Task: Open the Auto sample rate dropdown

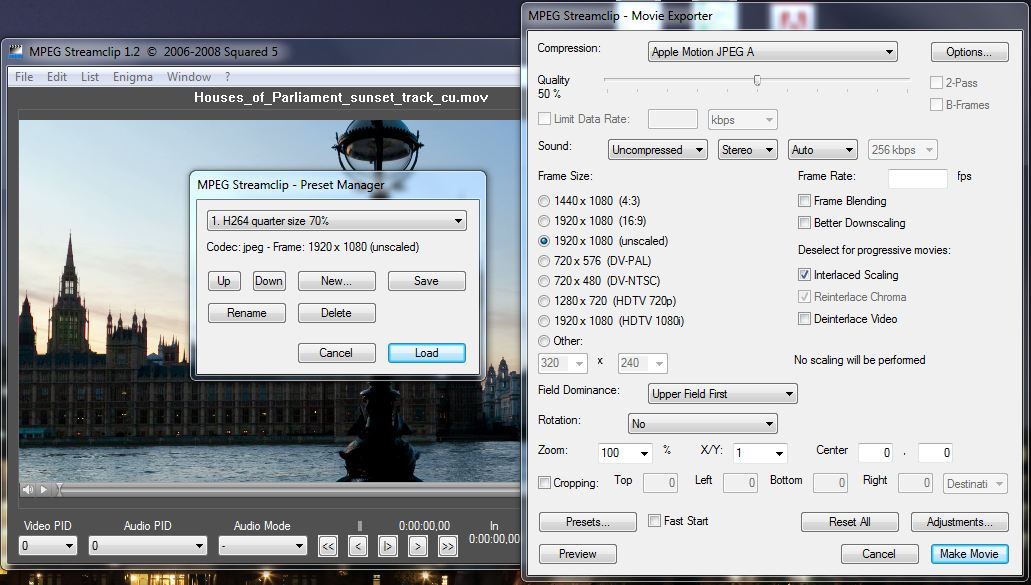Action: 823,150
